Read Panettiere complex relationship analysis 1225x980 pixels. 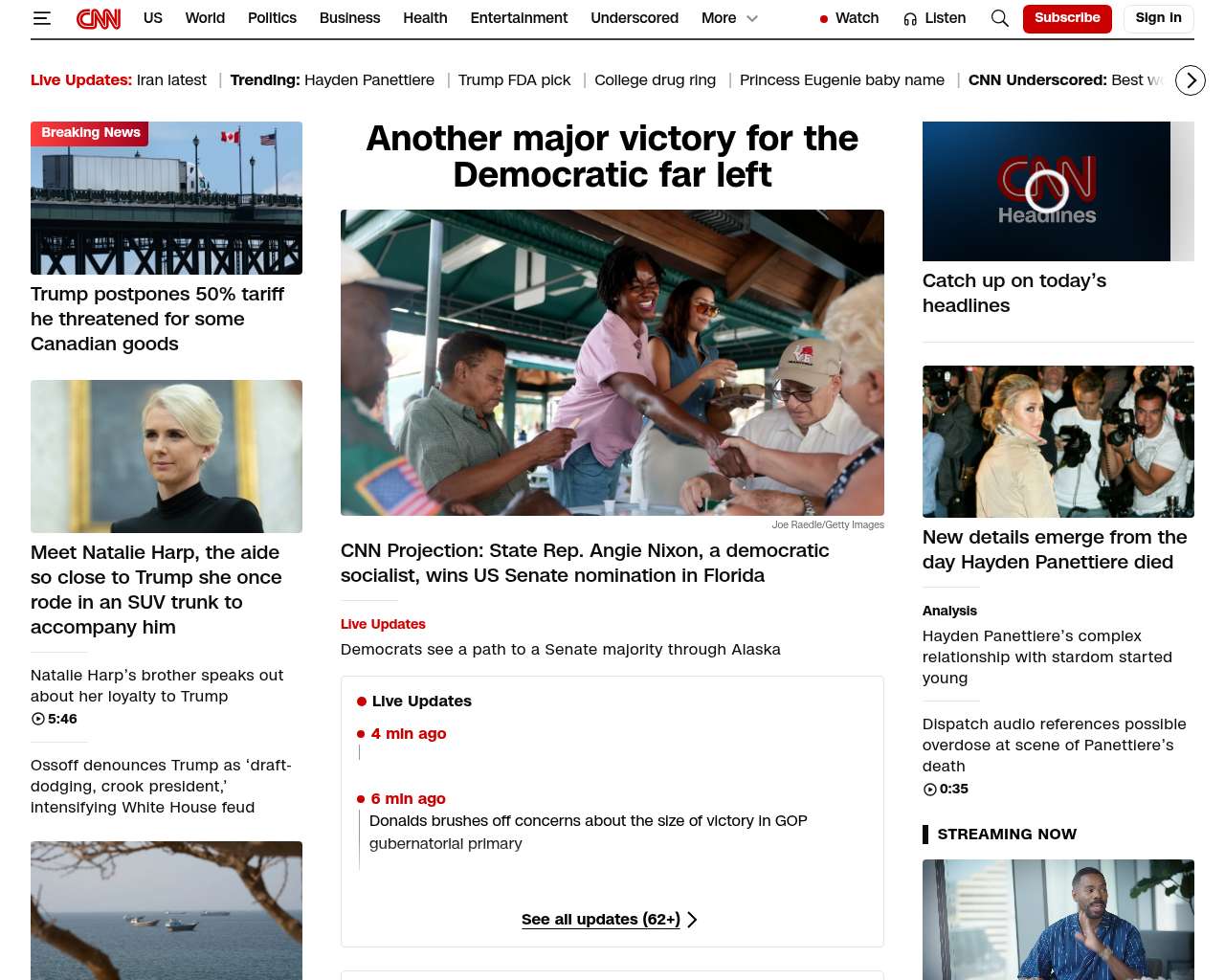1047,657
